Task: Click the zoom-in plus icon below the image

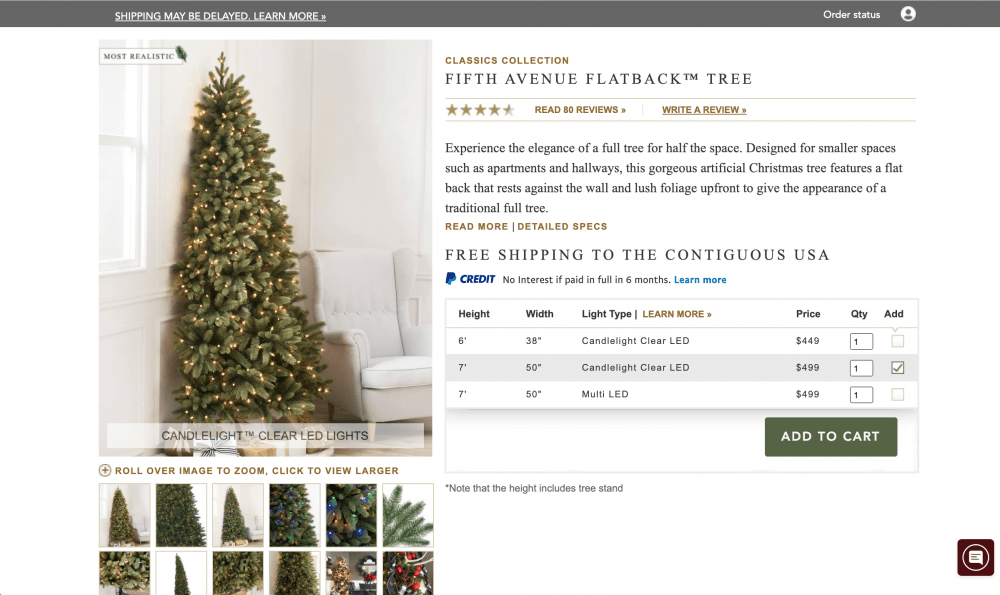Action: (104, 470)
